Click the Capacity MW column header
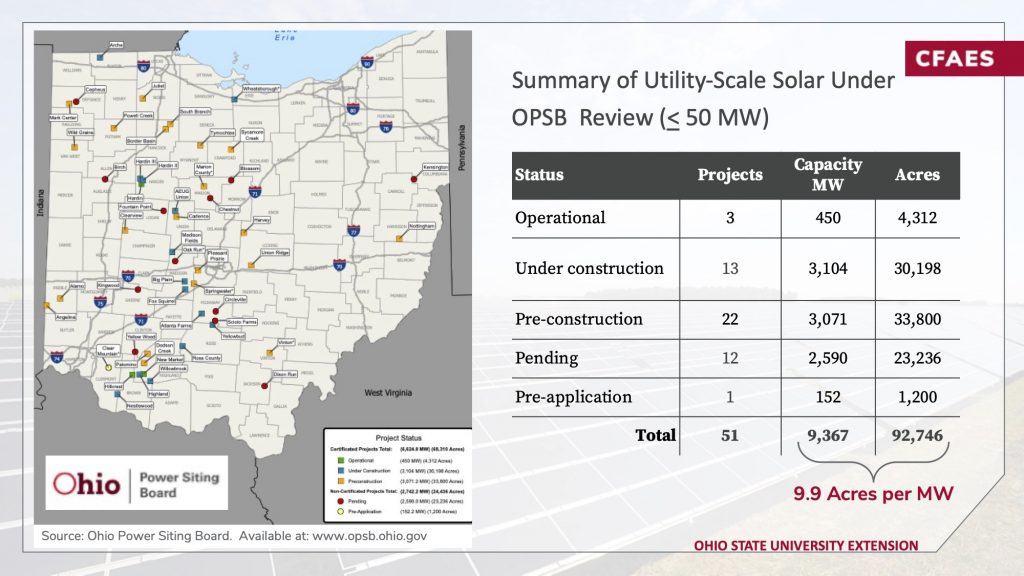This screenshot has width=1024, height=576. [827, 174]
